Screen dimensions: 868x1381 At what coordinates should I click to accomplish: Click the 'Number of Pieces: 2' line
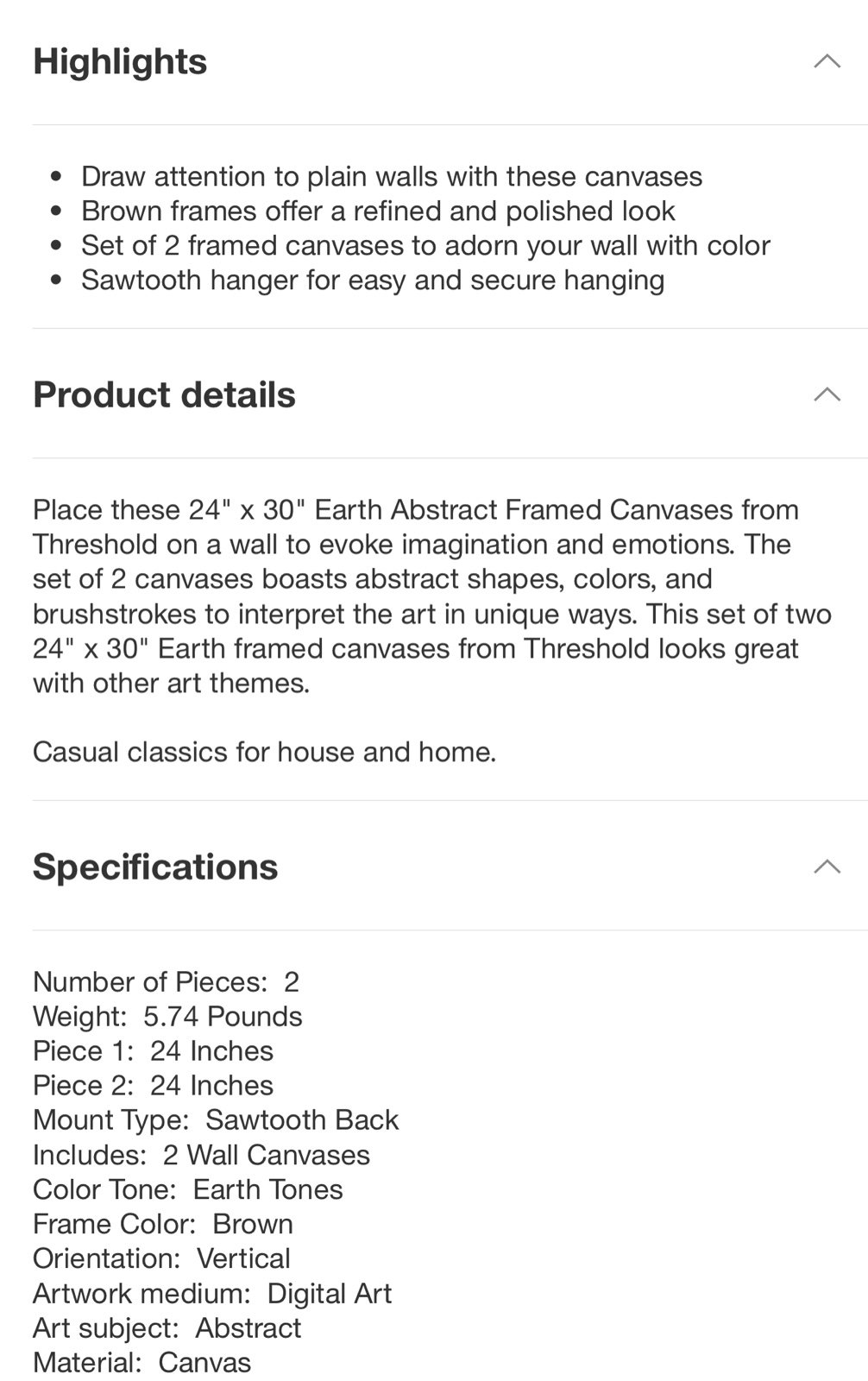pos(166,982)
